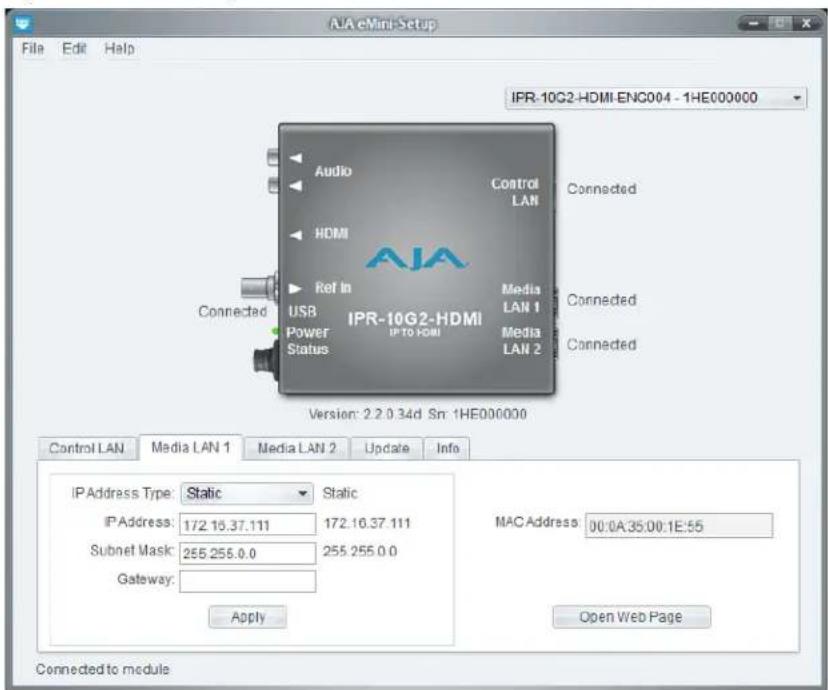The image size is (828, 690).
Task: Click the app icon in the title bar
Action: pos(23,23)
